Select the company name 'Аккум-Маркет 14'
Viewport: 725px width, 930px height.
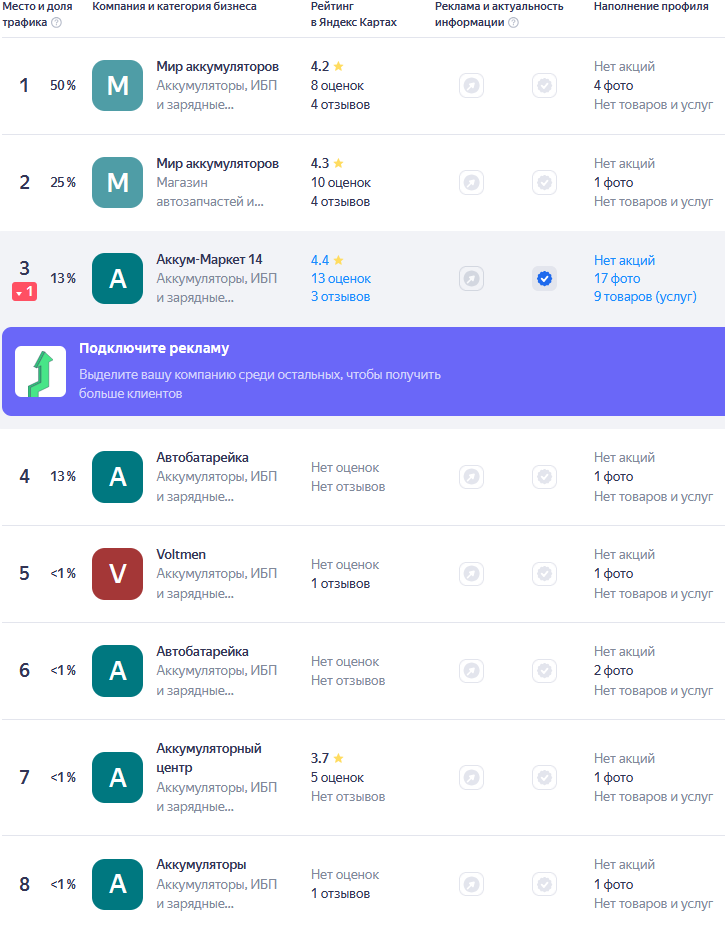tap(209, 260)
